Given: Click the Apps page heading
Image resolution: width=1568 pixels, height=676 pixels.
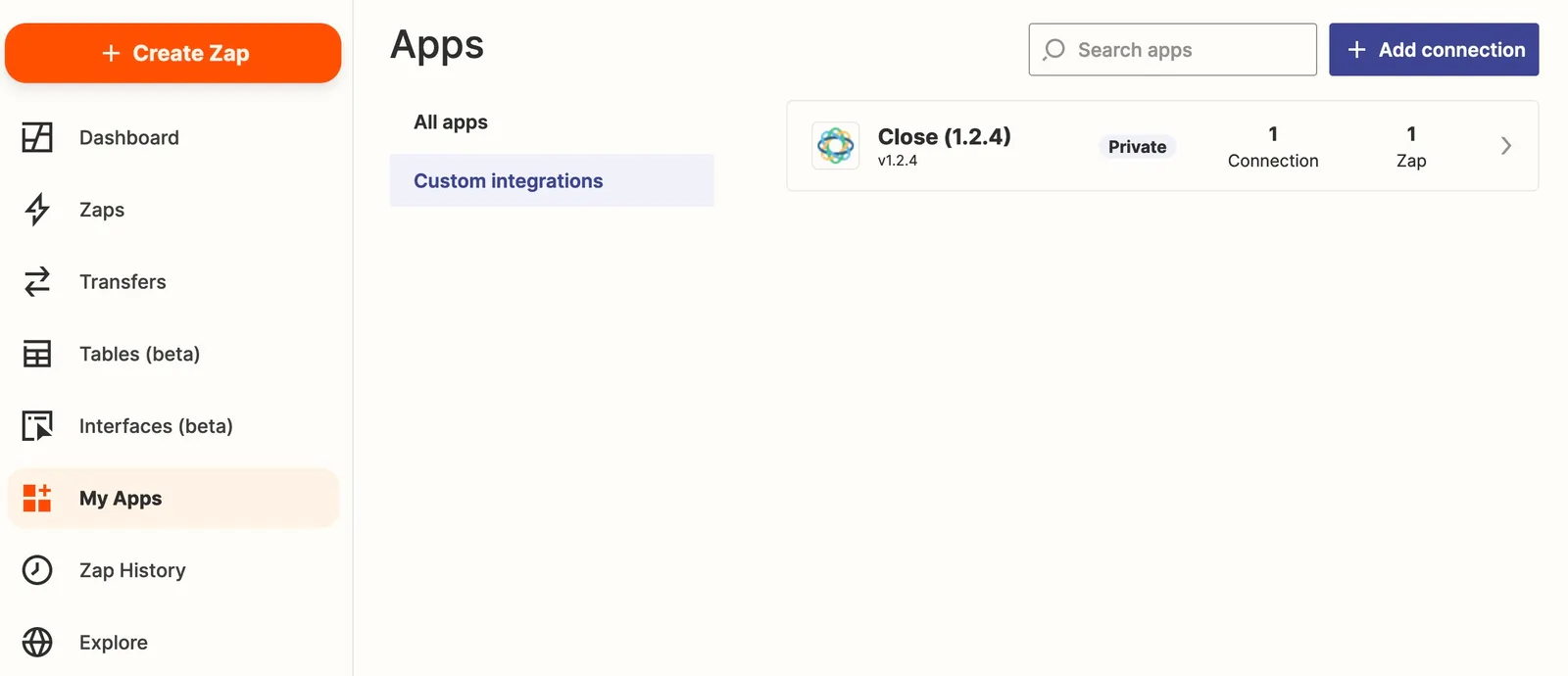Looking at the screenshot, I should [x=437, y=46].
